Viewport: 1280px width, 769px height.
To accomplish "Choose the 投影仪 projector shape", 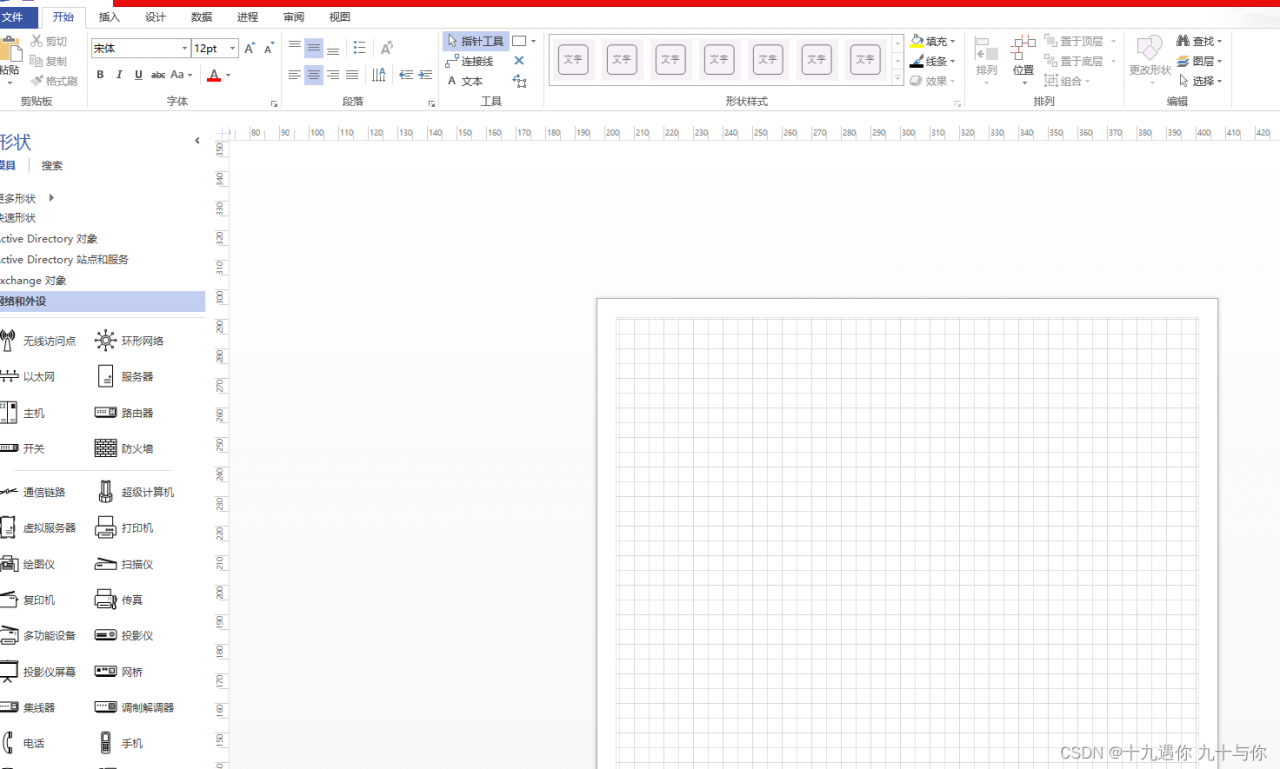I will pyautogui.click(x=125, y=636).
